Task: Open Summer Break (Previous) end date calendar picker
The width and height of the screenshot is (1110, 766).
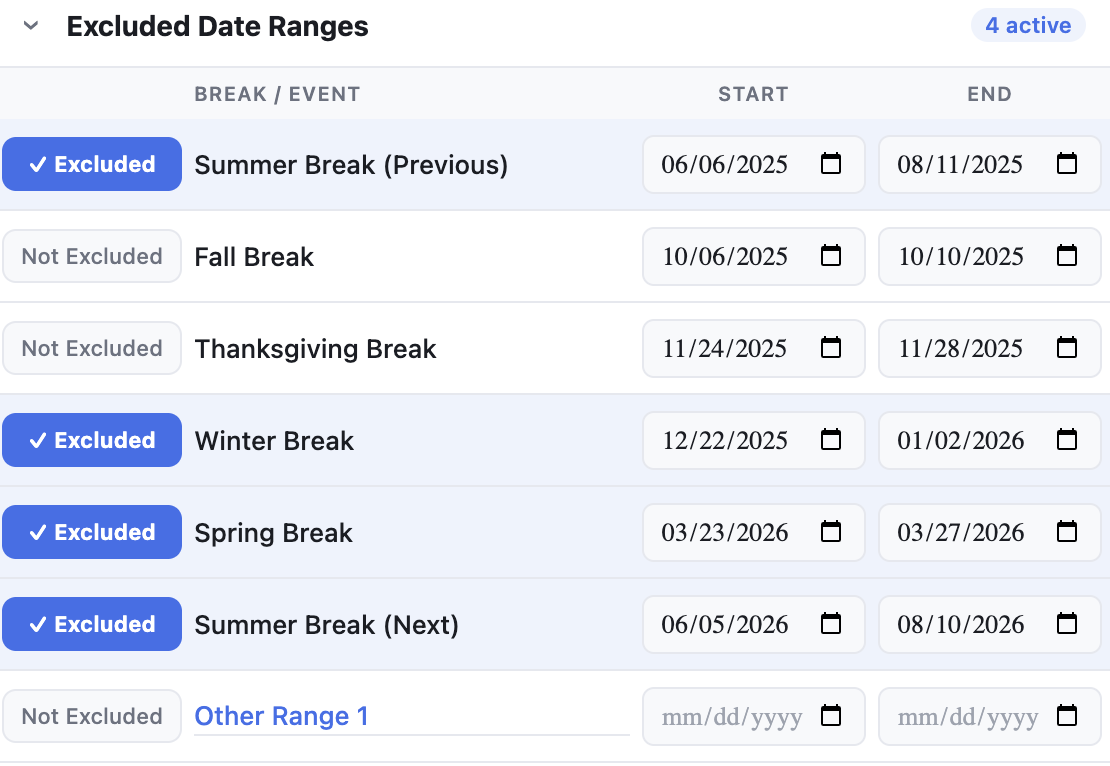Action: 1067,164
